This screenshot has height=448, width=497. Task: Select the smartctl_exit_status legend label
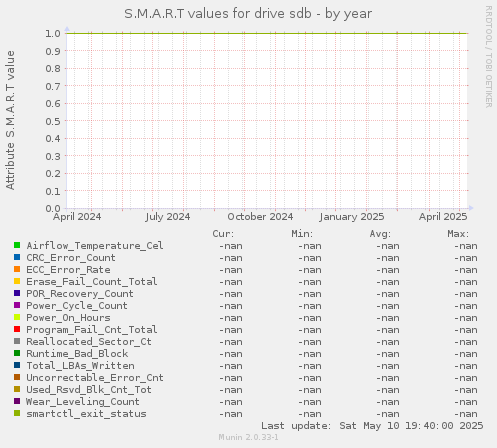coord(86,414)
